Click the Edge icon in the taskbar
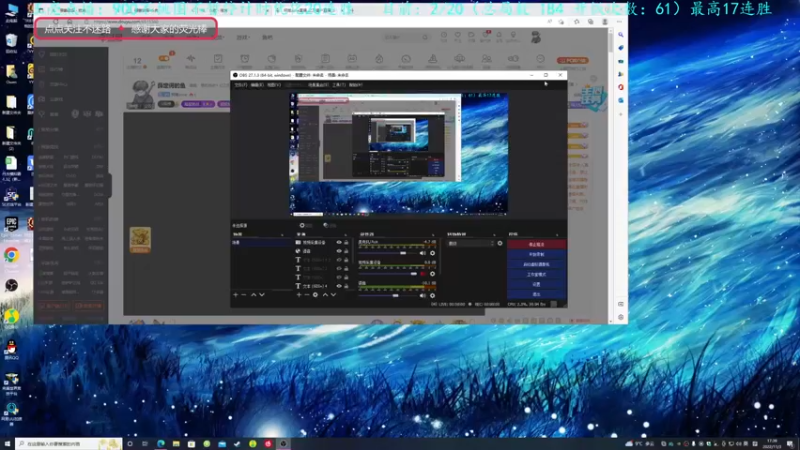The image size is (800, 450). click(161, 444)
